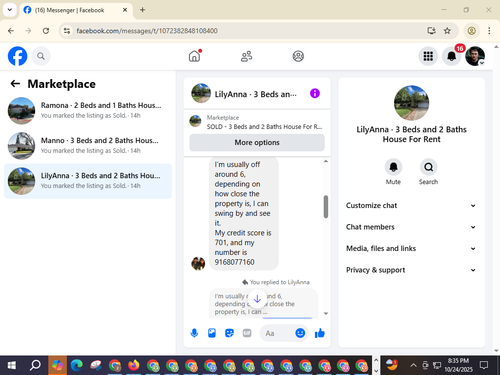The height and width of the screenshot is (375, 500).
Task: Open the quoted reply message preview
Action: coord(263,303)
